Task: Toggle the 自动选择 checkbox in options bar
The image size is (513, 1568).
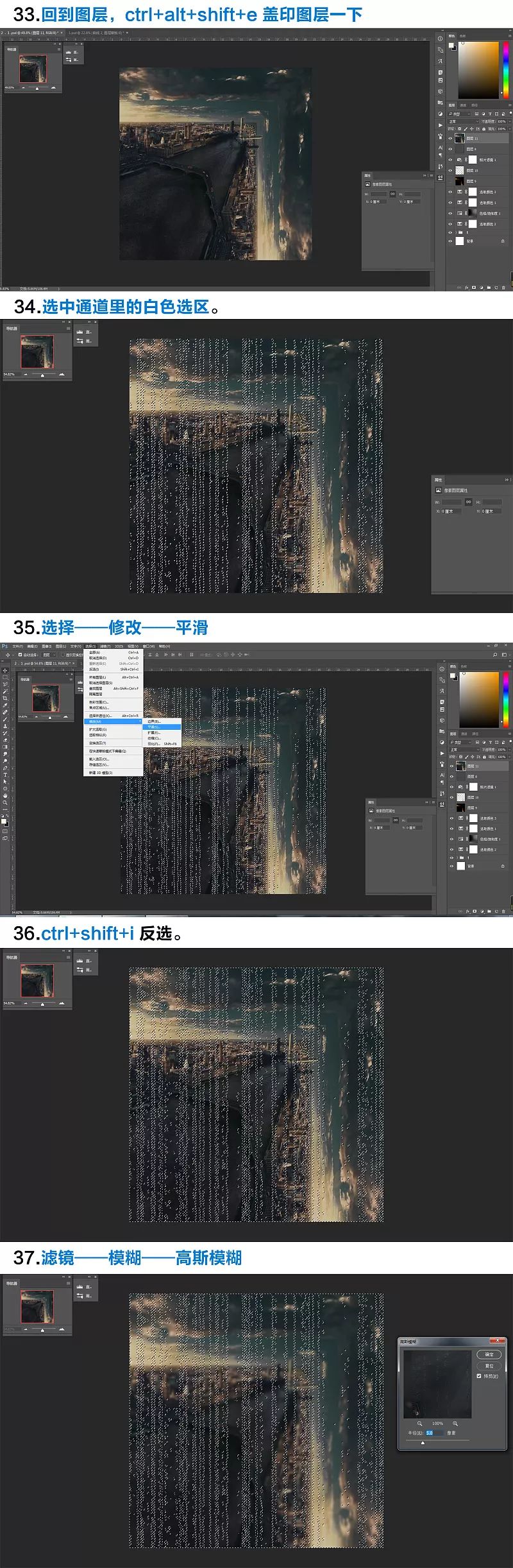Action: (20, 655)
